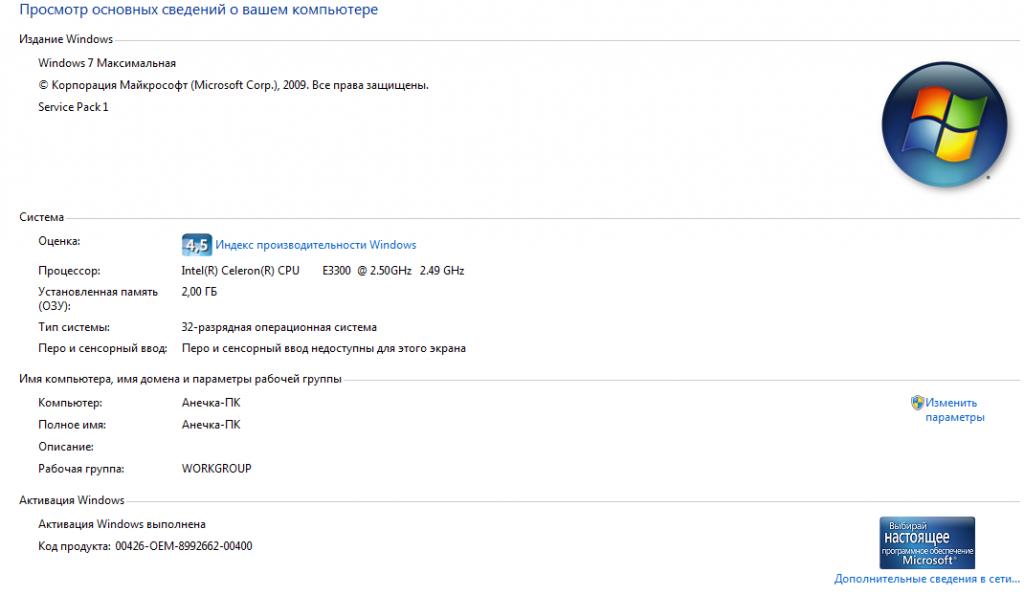1024x595 pixels.
Task: Click the 4,5 performance score badge
Action: coord(197,245)
